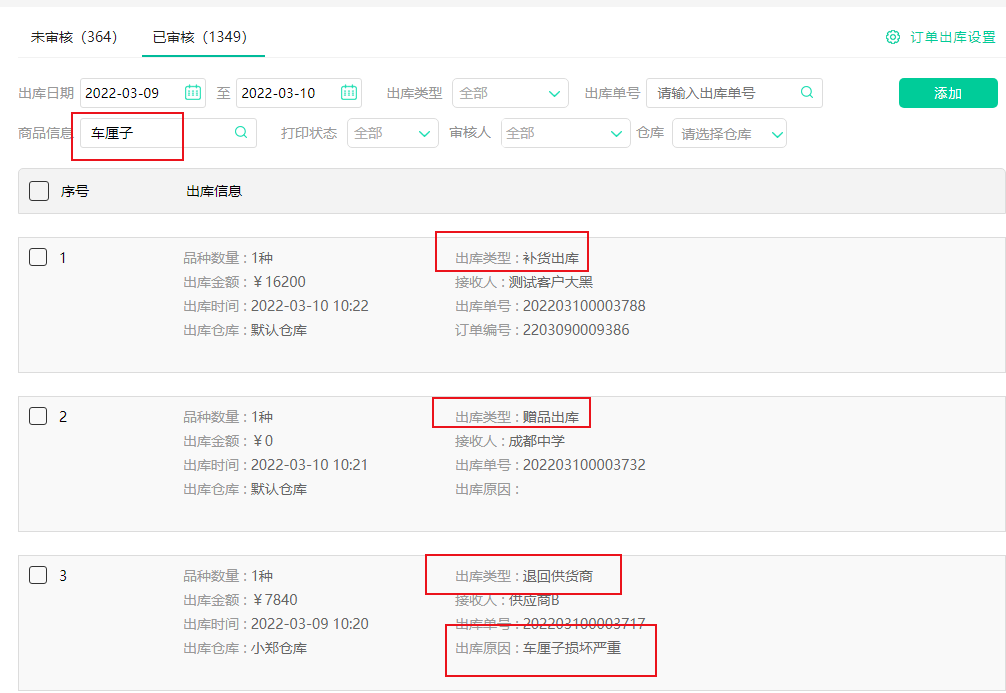Select the checkbox of row 2 赠品出库 record

click(x=38, y=417)
